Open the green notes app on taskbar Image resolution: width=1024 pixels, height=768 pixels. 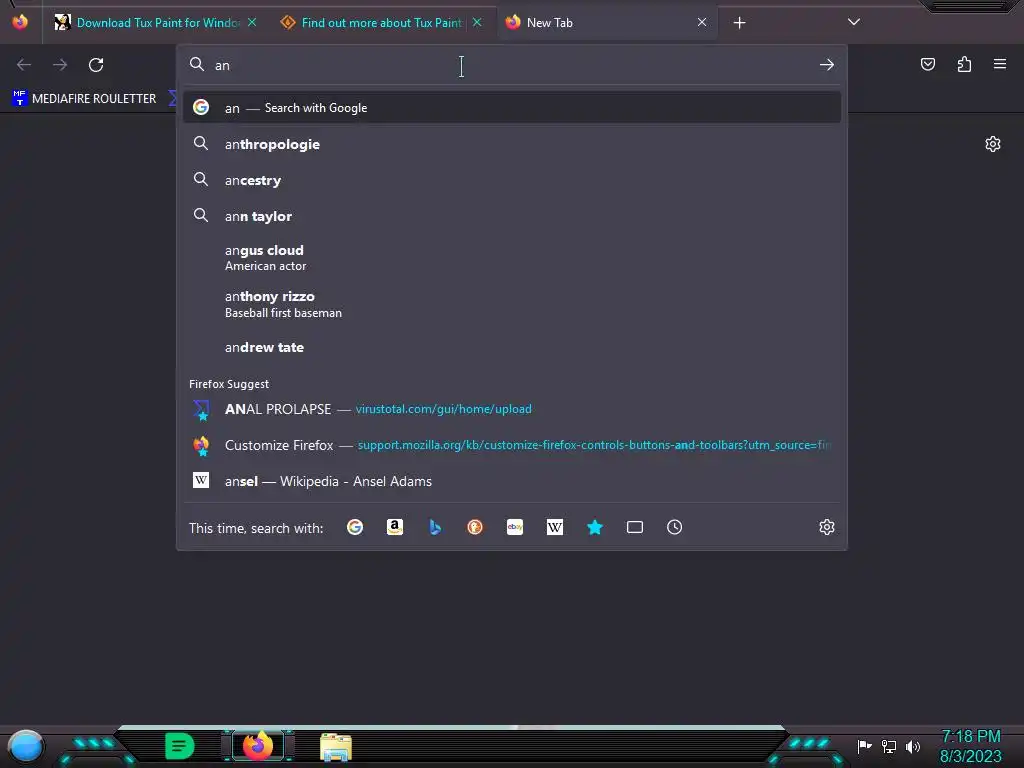coord(180,746)
